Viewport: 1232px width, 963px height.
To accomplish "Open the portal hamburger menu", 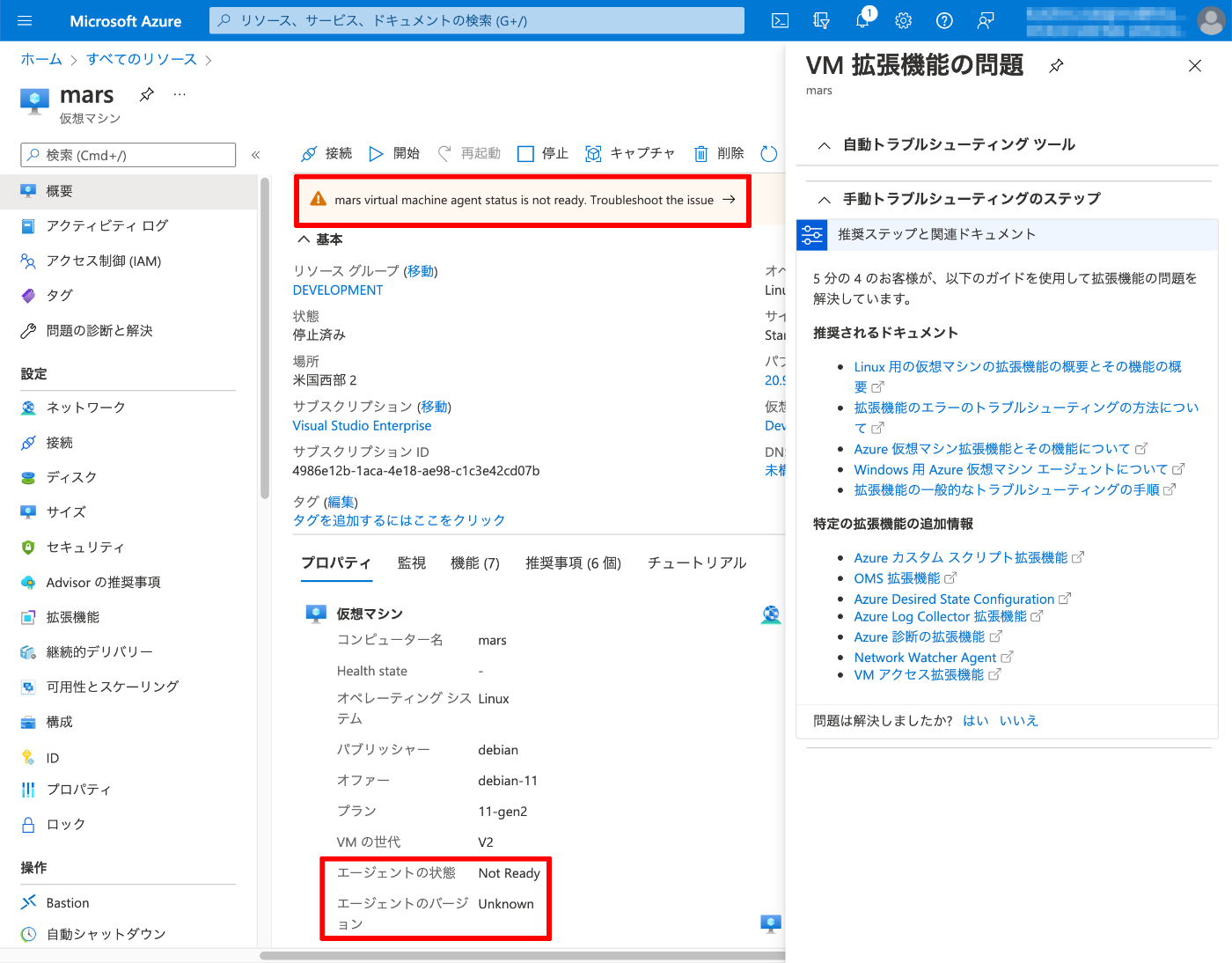I will pyautogui.click(x=24, y=20).
